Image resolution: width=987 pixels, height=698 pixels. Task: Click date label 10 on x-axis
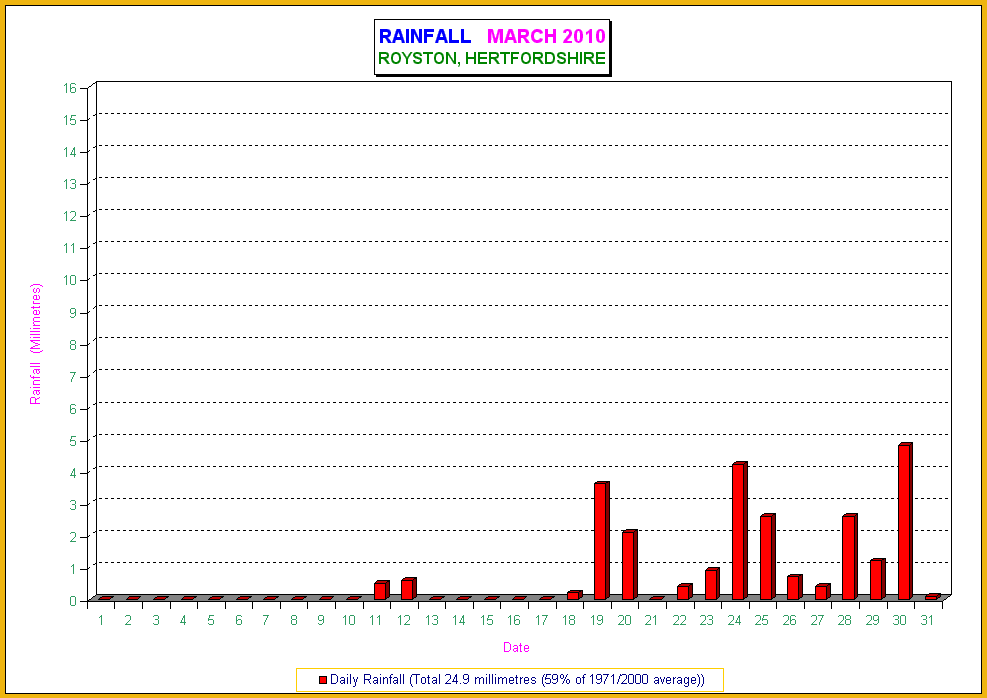coord(349,621)
